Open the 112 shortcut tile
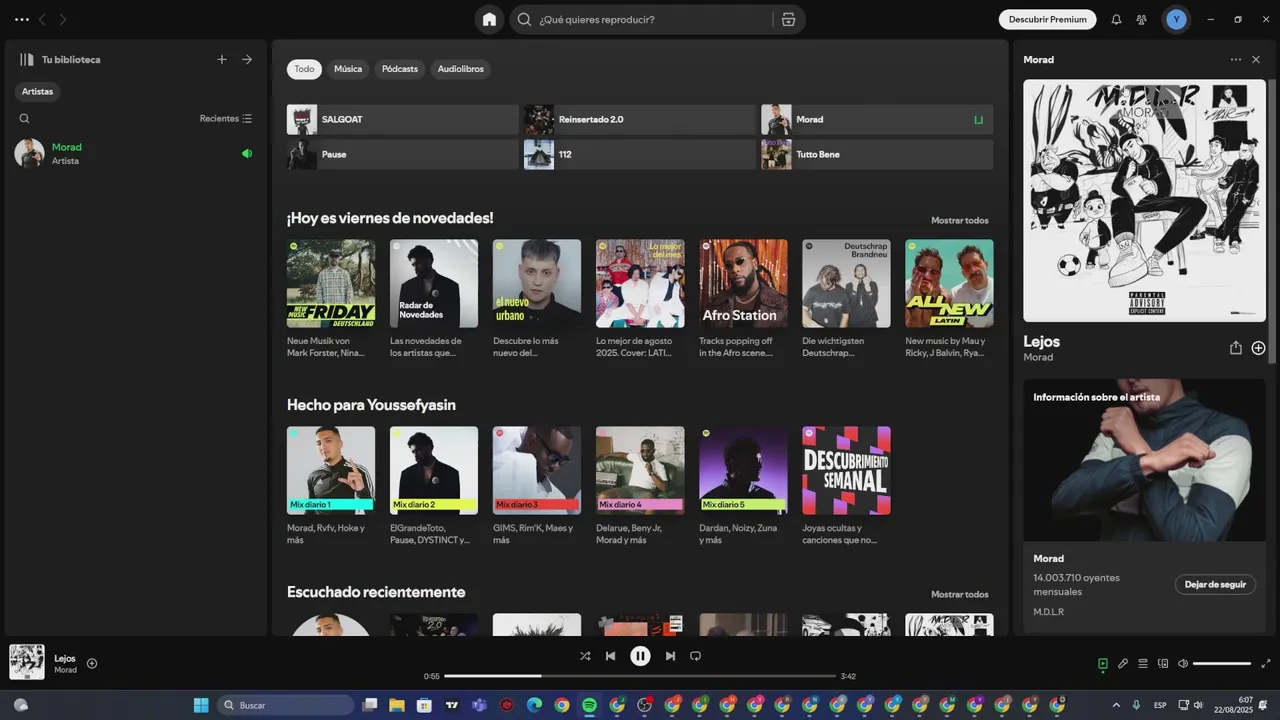The width and height of the screenshot is (1280, 720). [639, 154]
